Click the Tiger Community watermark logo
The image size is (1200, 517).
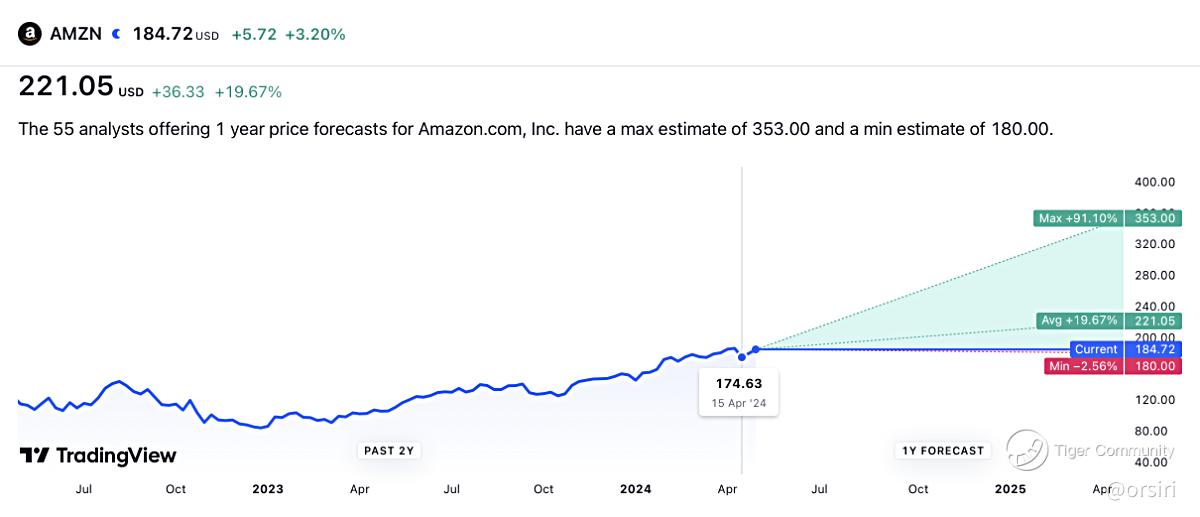pos(1026,449)
